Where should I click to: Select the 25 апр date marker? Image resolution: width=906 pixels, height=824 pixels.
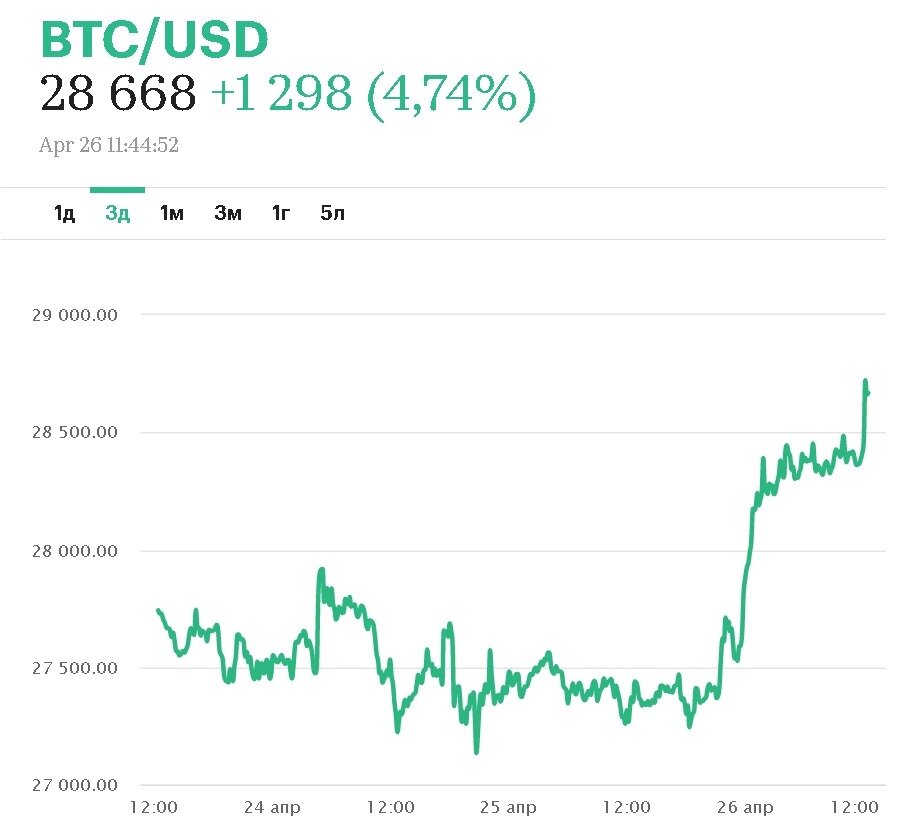click(507, 807)
